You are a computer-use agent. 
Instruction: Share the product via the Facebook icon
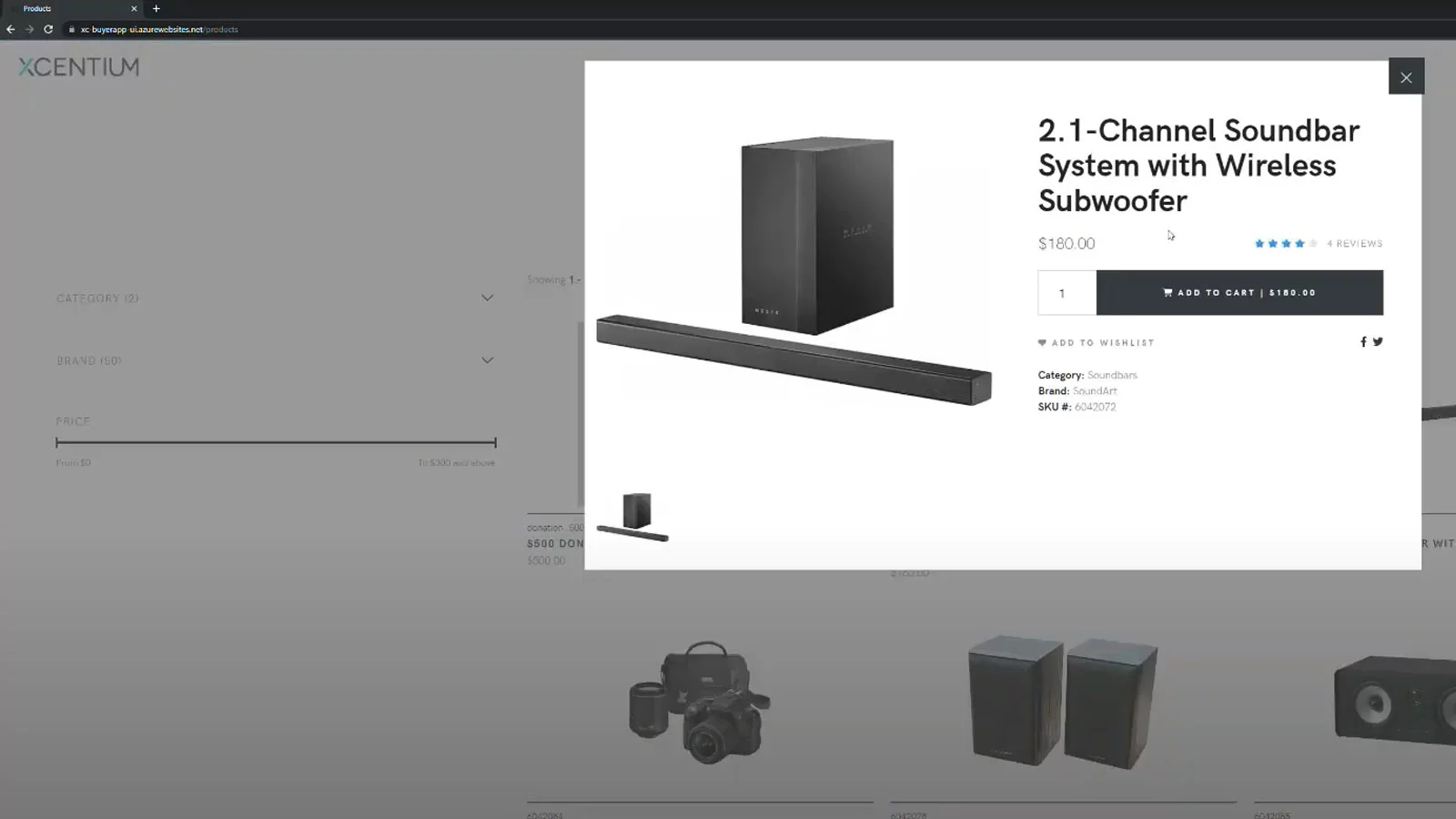pyautogui.click(x=1362, y=341)
